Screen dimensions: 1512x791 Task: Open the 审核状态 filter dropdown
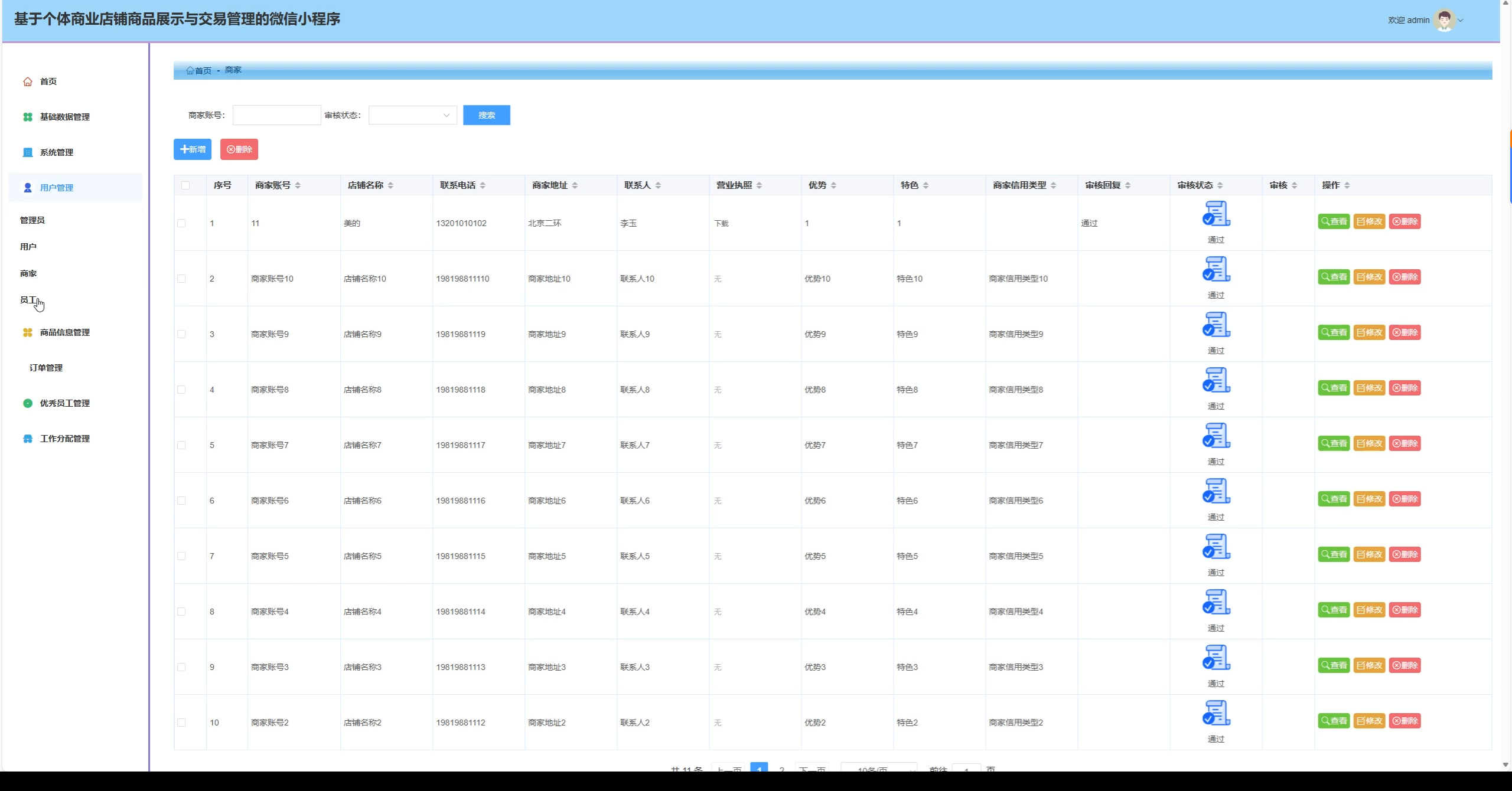click(x=412, y=115)
